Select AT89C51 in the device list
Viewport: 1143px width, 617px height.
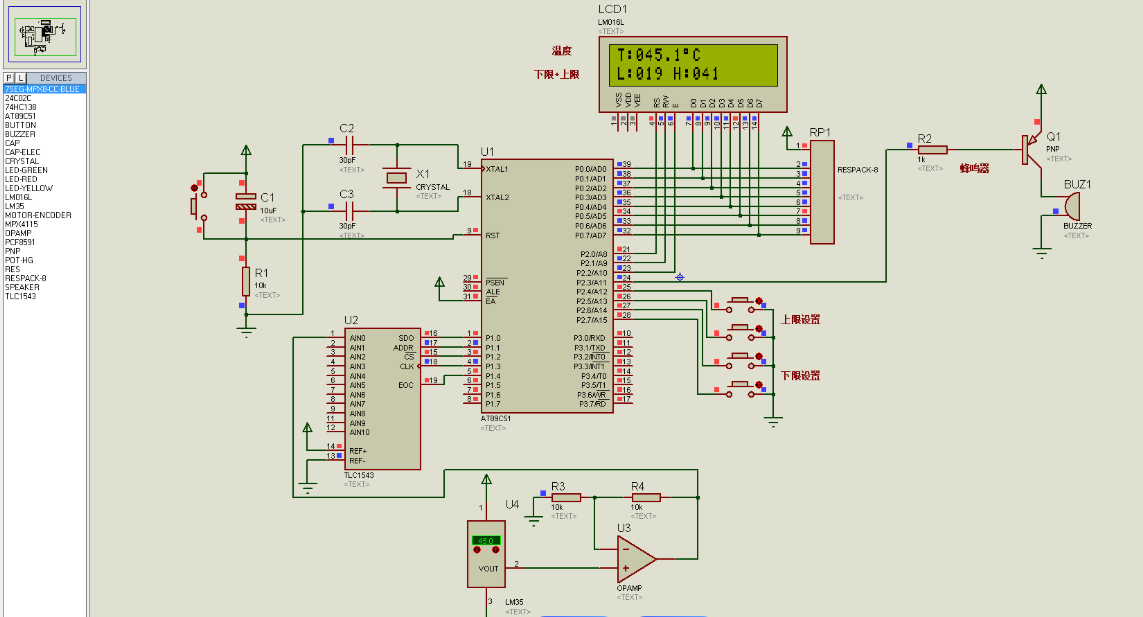tap(20, 116)
